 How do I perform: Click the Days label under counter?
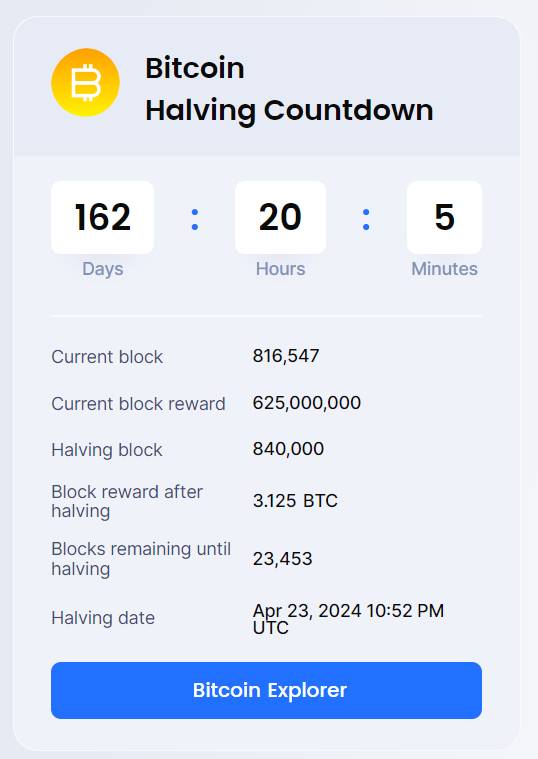[x=103, y=269]
